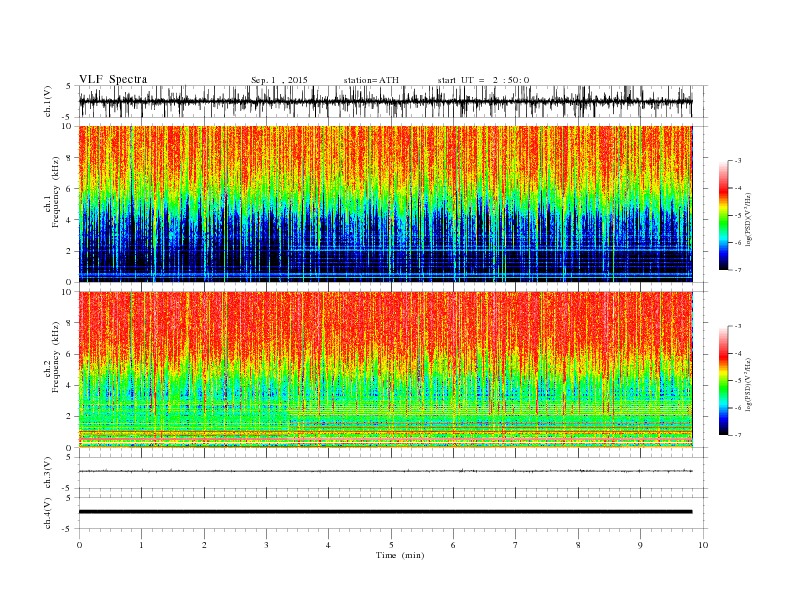Click time axis tick label "4" at bottom
The width and height of the screenshot is (792, 612).
pyautogui.click(x=329, y=545)
